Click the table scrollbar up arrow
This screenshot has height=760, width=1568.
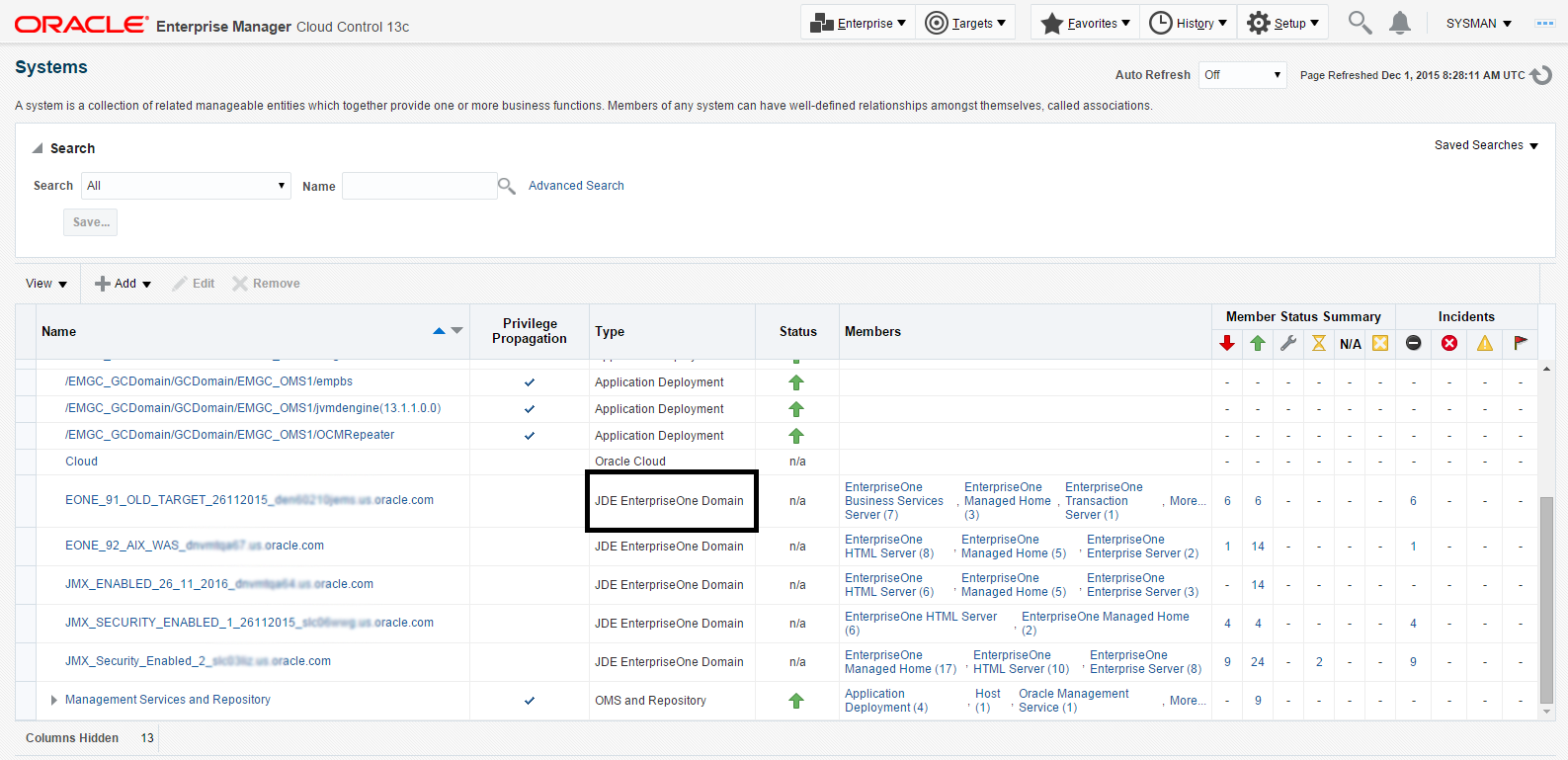point(1547,369)
